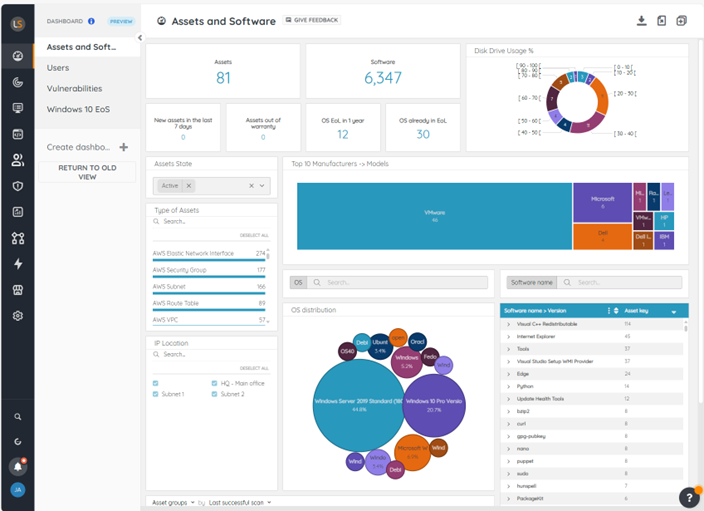Click the download icon in the header
Image resolution: width=704 pixels, height=511 pixels.
click(641, 21)
